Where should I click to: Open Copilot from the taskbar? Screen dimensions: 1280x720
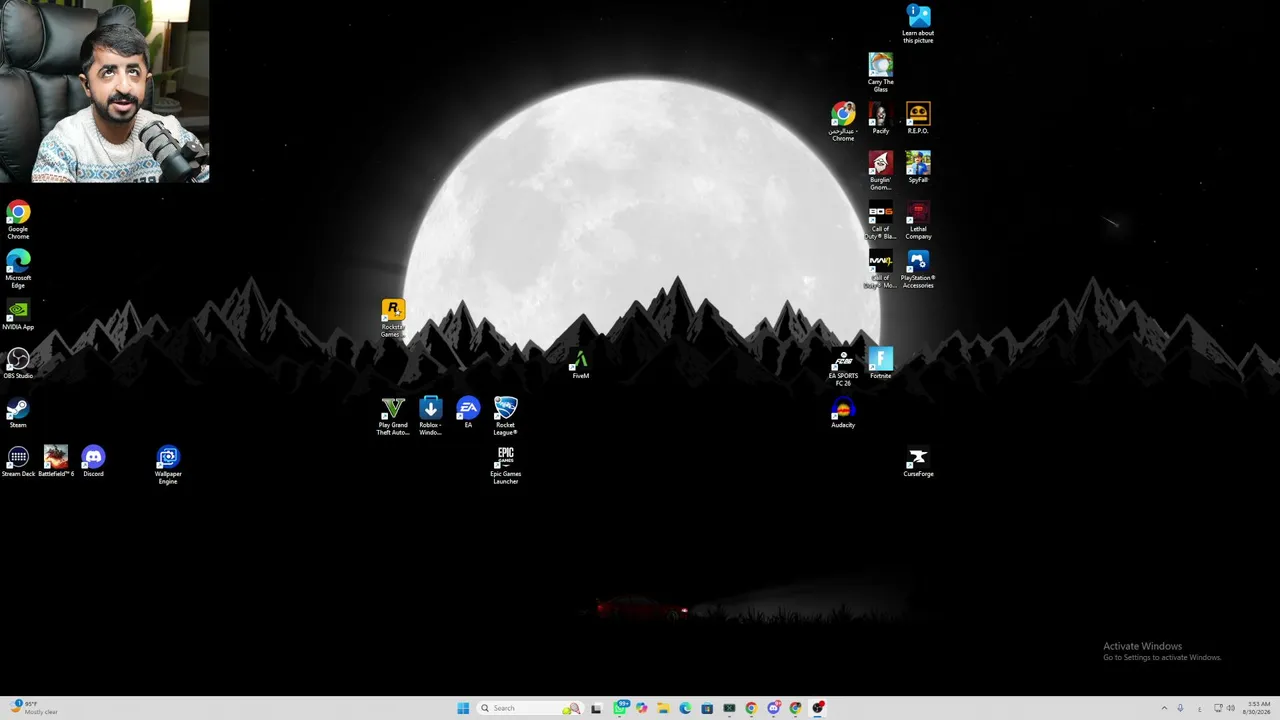click(641, 708)
